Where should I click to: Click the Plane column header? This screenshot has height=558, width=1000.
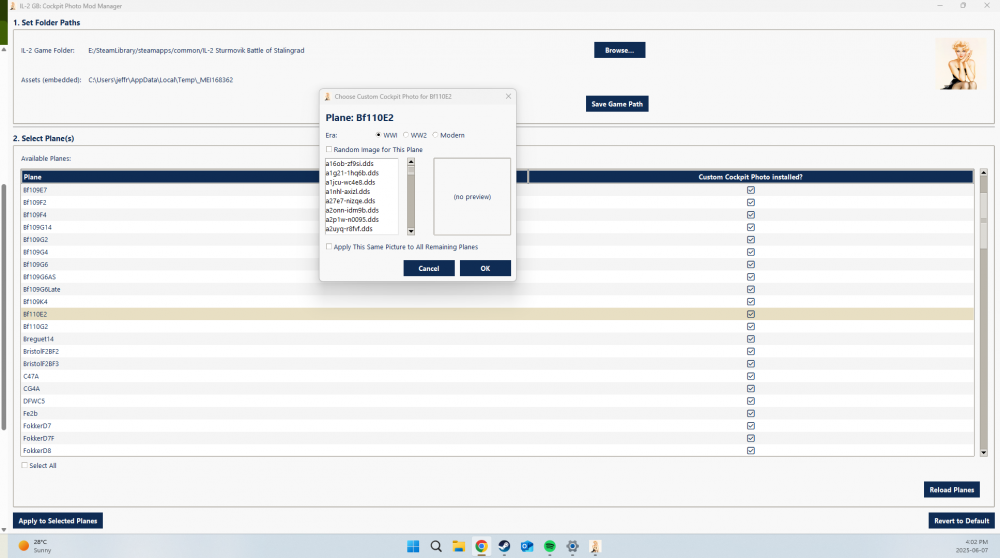tap(274, 177)
